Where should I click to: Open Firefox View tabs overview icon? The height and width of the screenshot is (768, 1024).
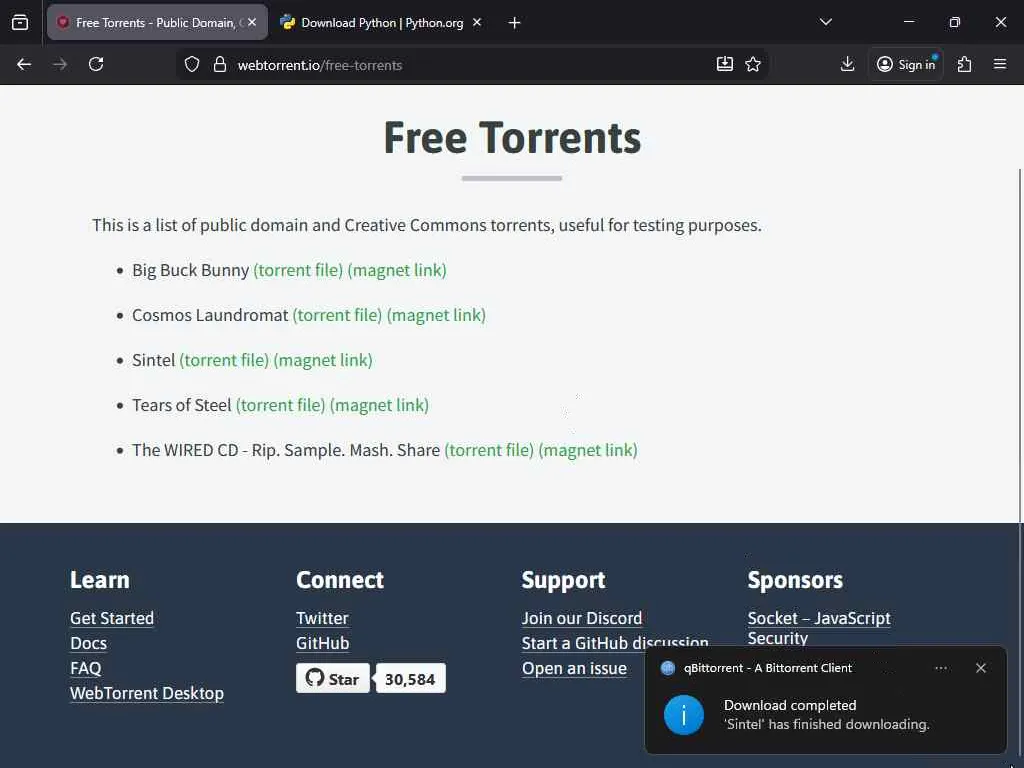click(x=20, y=22)
